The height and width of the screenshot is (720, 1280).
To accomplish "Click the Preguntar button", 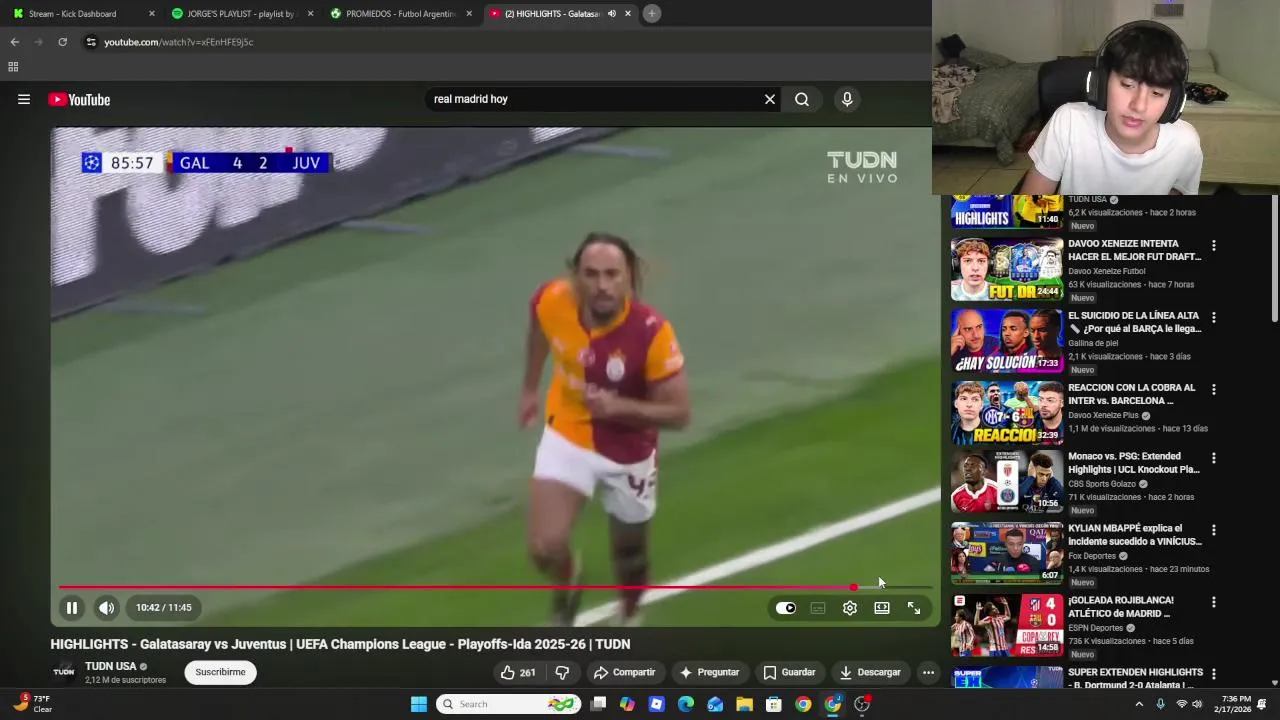I will (709, 673).
